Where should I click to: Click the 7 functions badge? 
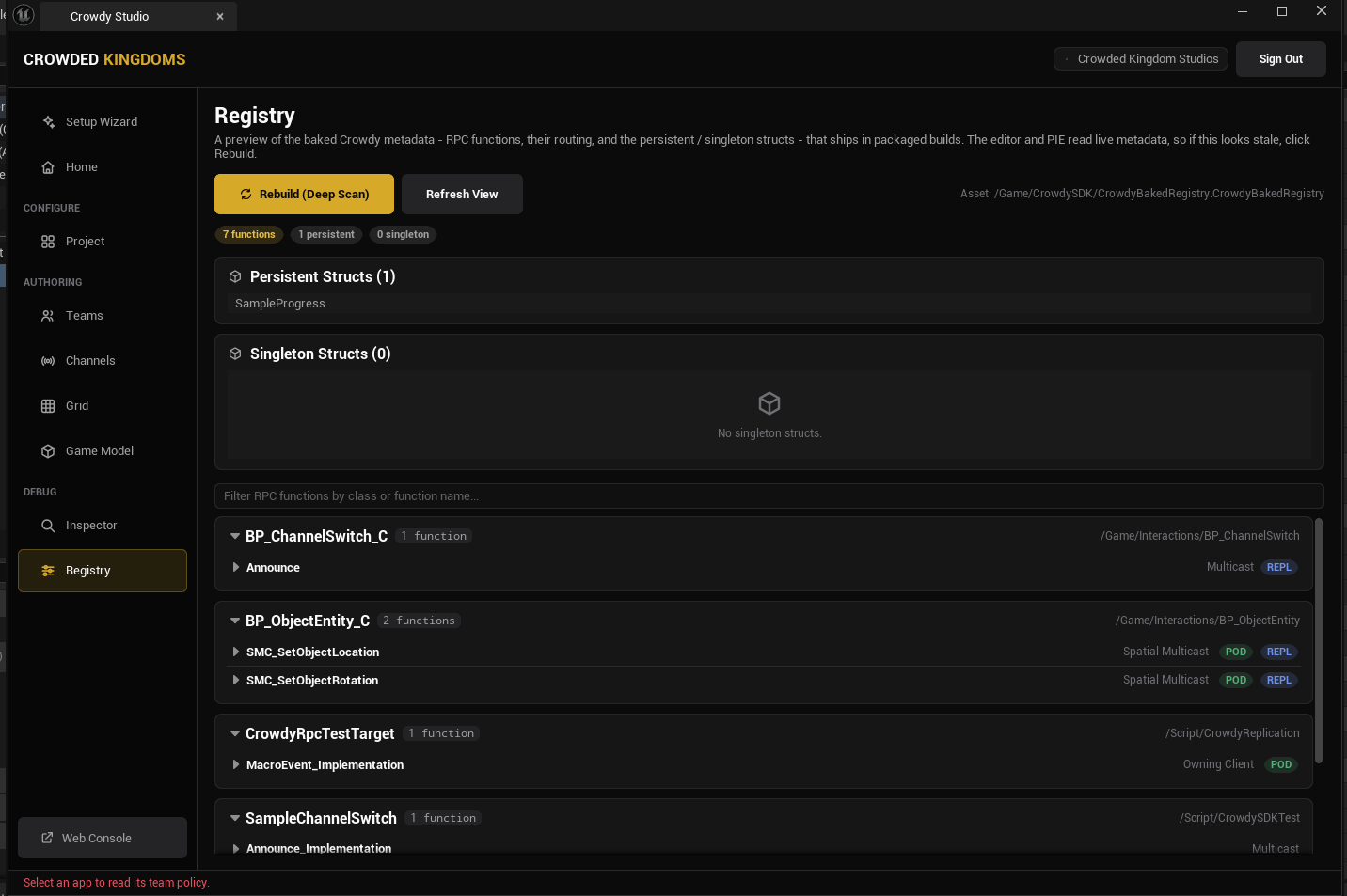249,234
